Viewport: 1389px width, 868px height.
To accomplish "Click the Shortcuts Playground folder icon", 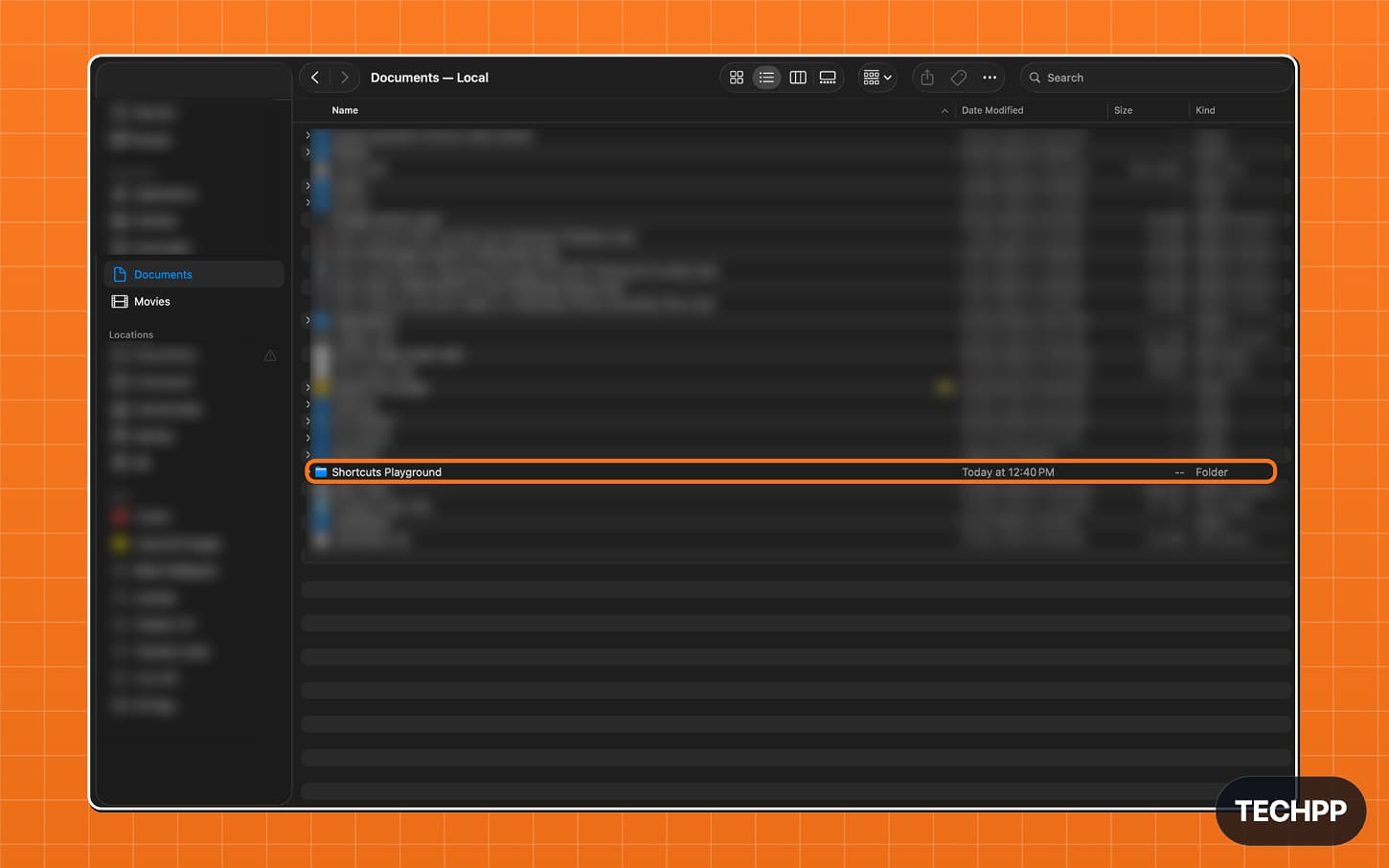I will [321, 471].
